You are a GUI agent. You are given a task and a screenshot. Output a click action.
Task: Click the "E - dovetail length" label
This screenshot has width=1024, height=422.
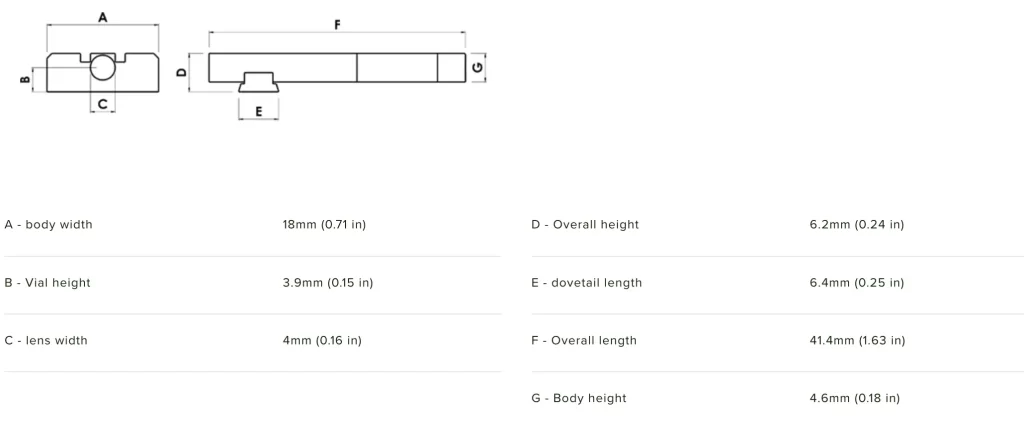(x=586, y=283)
